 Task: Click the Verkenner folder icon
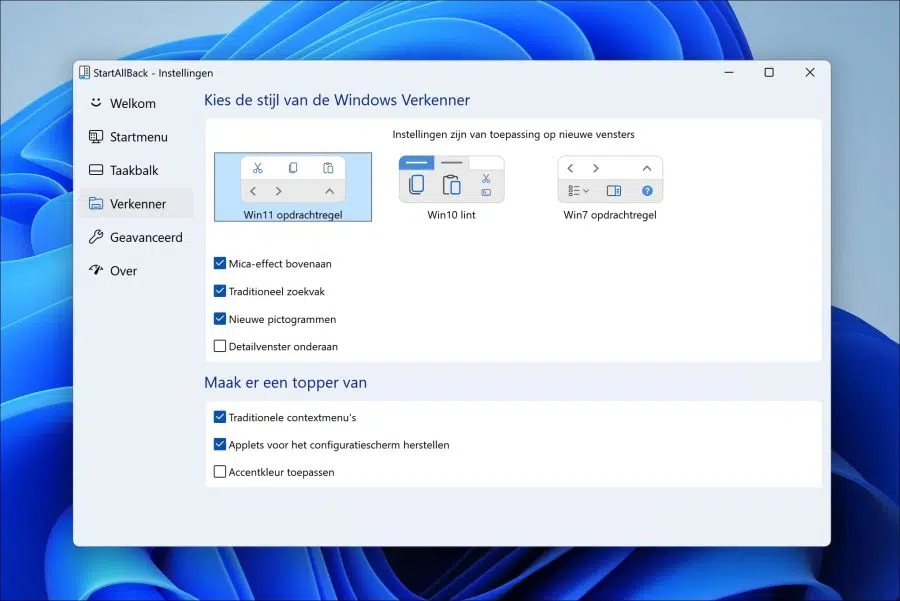pyautogui.click(x=96, y=204)
